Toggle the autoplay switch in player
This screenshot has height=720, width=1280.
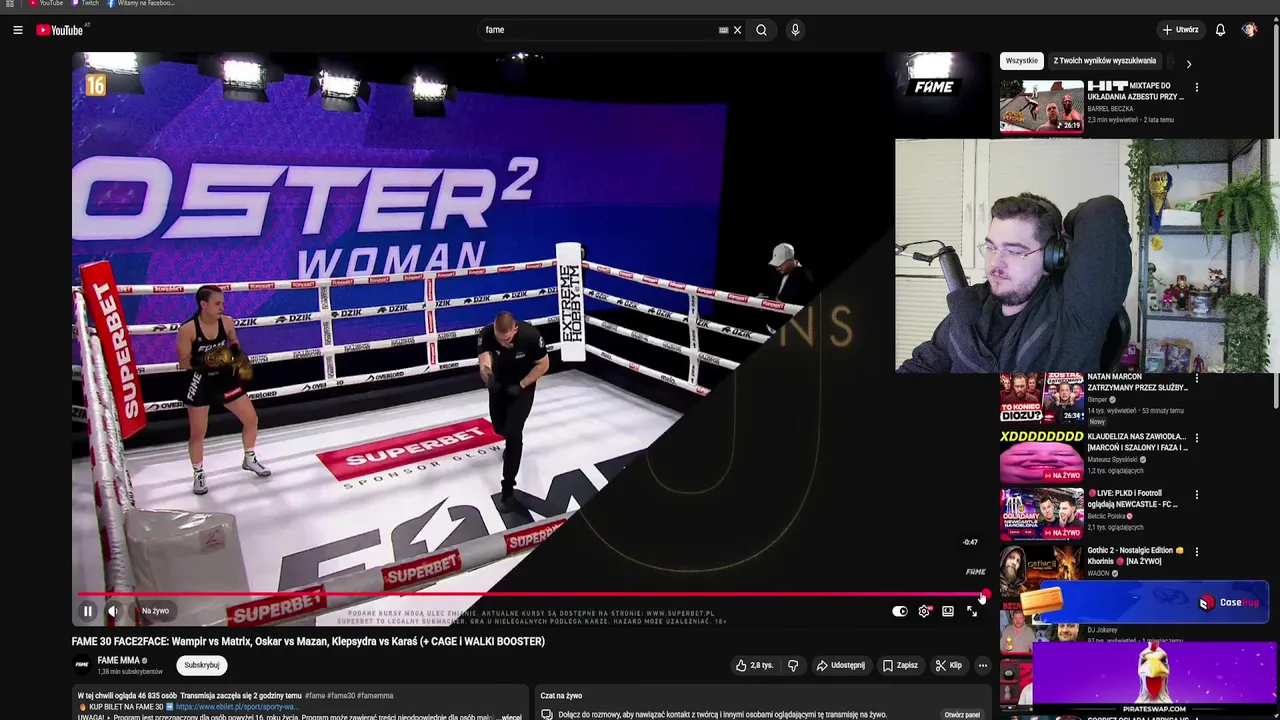(900, 611)
